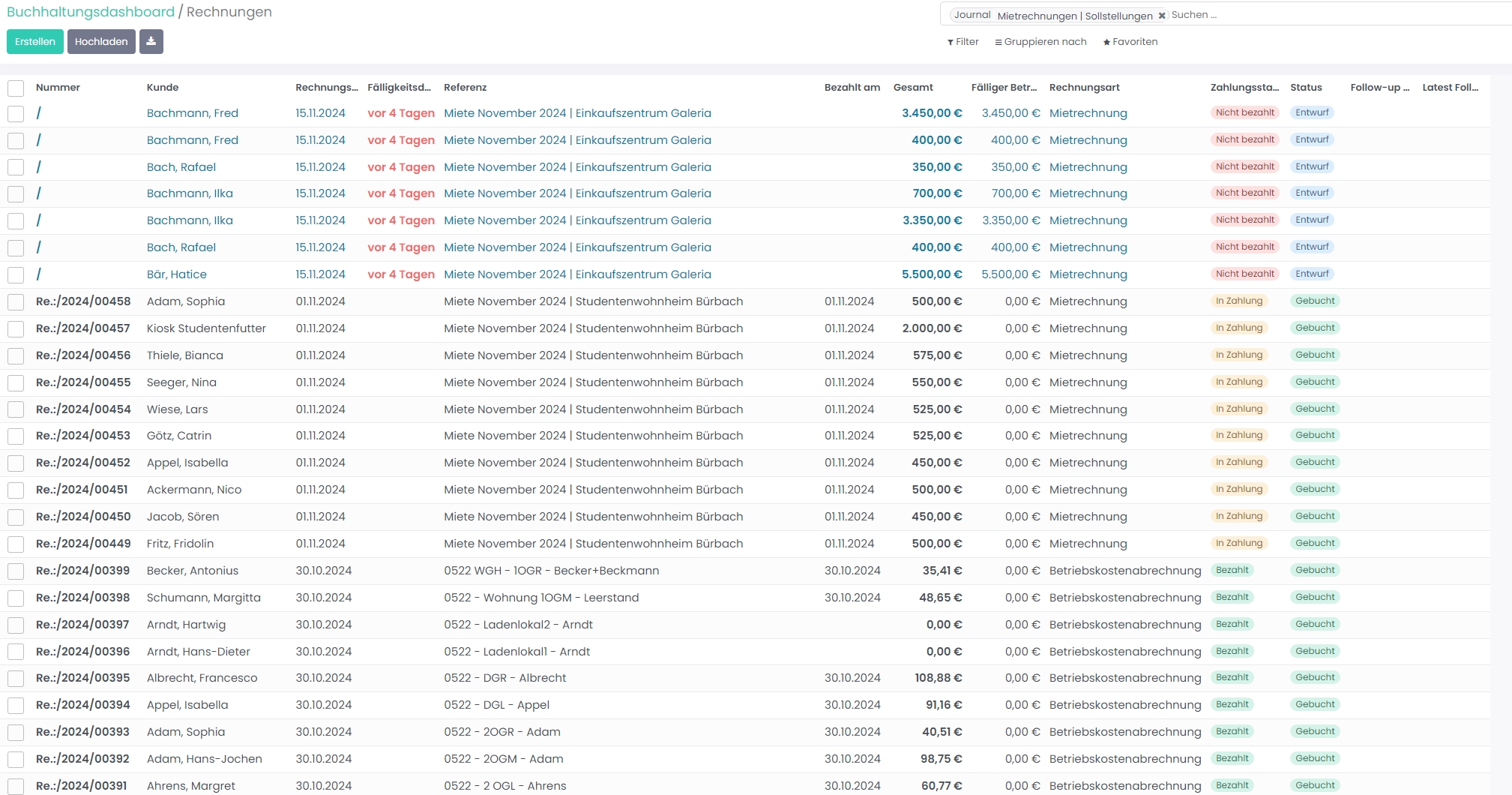The height and width of the screenshot is (795, 1512).
Task: Sort by the Nummer column header
Action: 58,87
